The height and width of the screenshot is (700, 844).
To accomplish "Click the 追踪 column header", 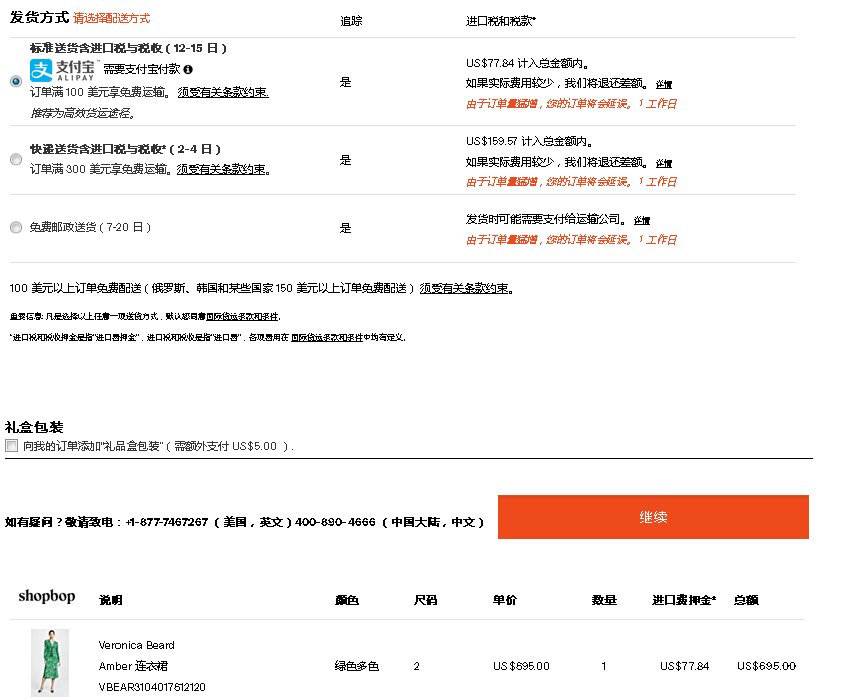I will click(x=351, y=21).
